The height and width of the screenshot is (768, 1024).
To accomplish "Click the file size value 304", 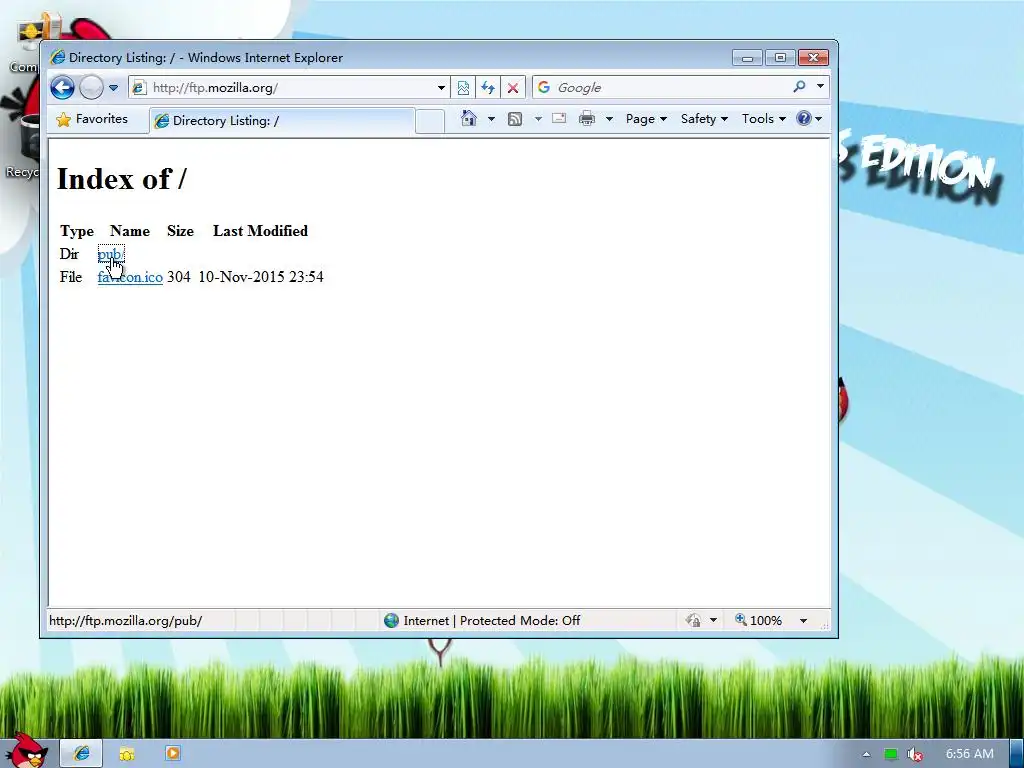I will 178,277.
